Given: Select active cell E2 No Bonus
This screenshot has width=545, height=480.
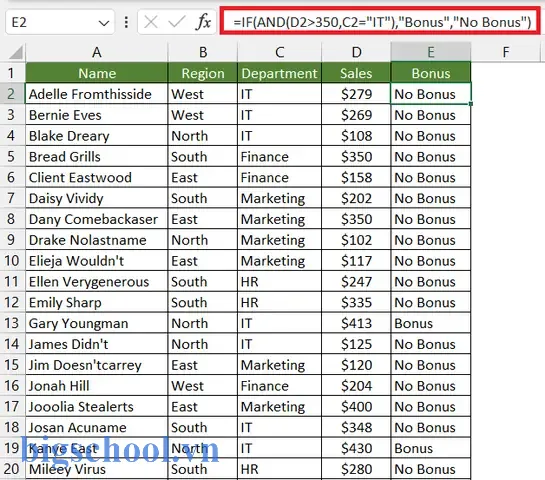Looking at the screenshot, I should [x=431, y=94].
